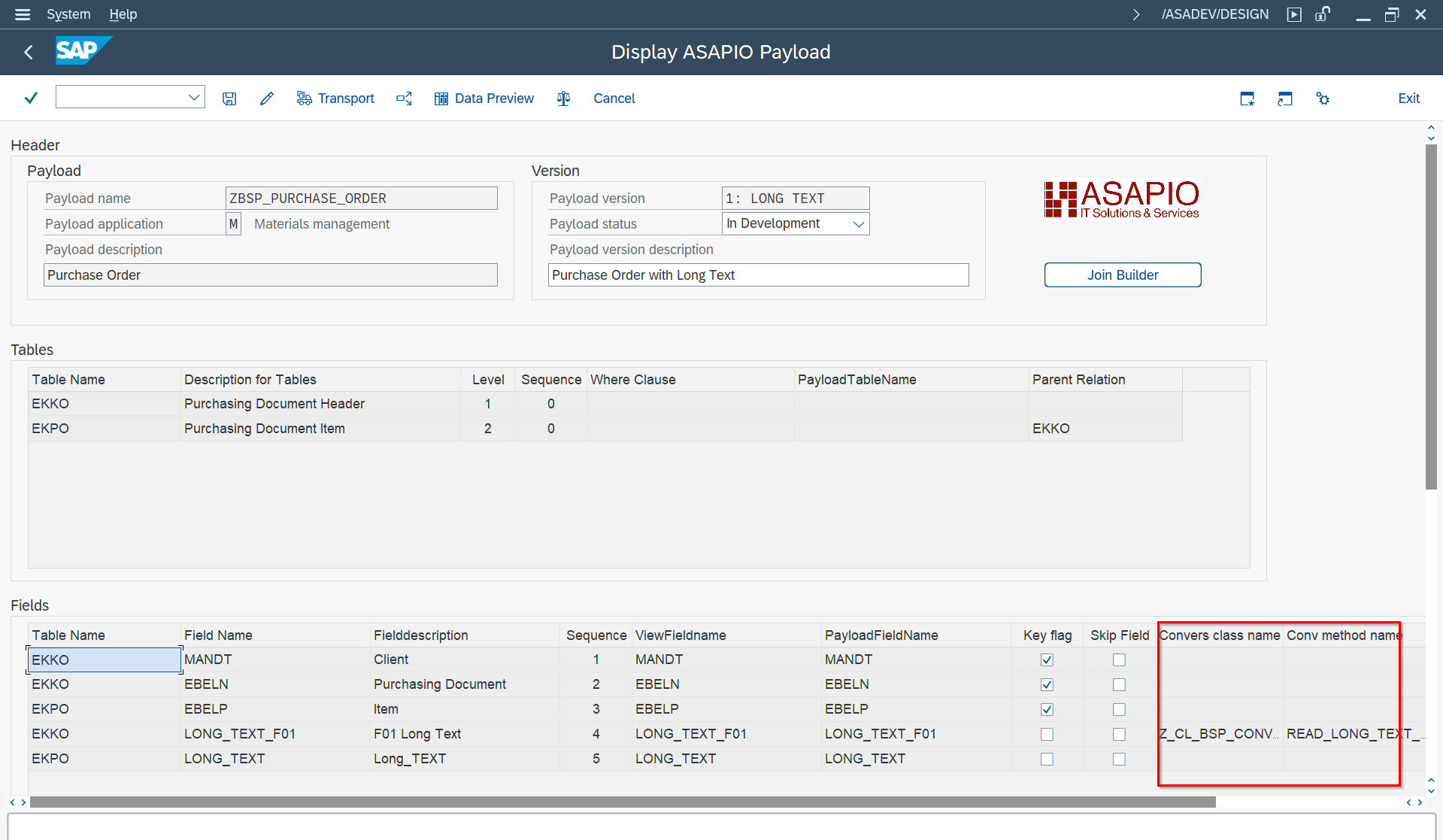
Task: Click the Transport button label
Action: pyautogui.click(x=346, y=99)
